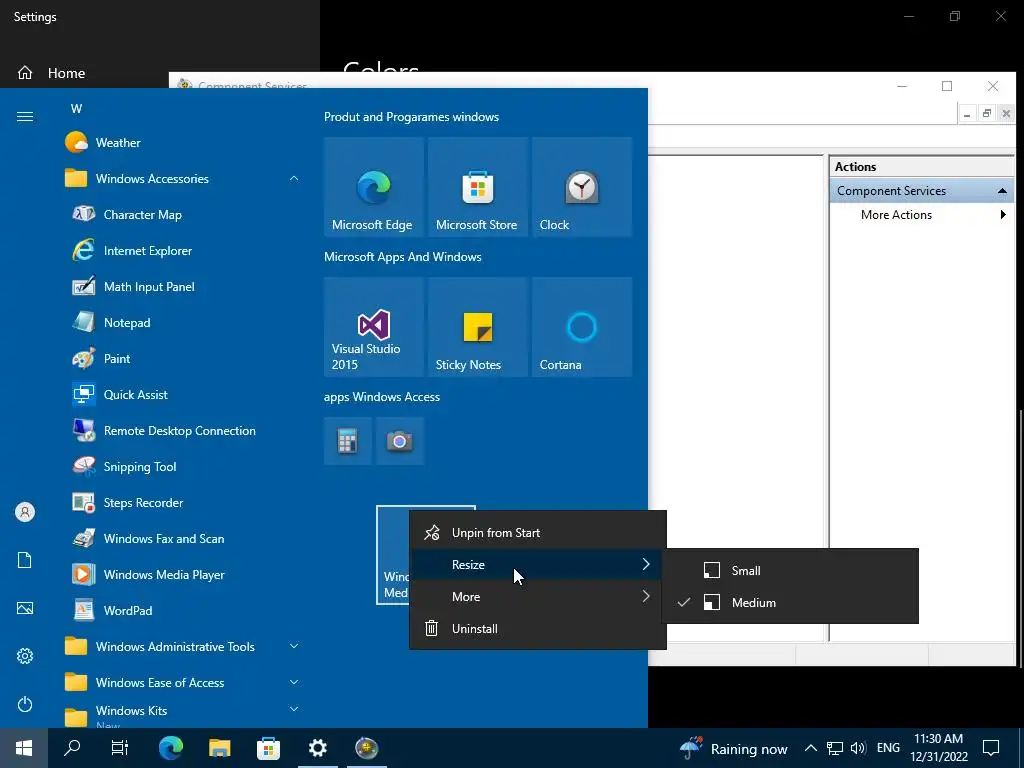Open Documents from the Start sidebar
The image size is (1024, 768).
coord(25,560)
